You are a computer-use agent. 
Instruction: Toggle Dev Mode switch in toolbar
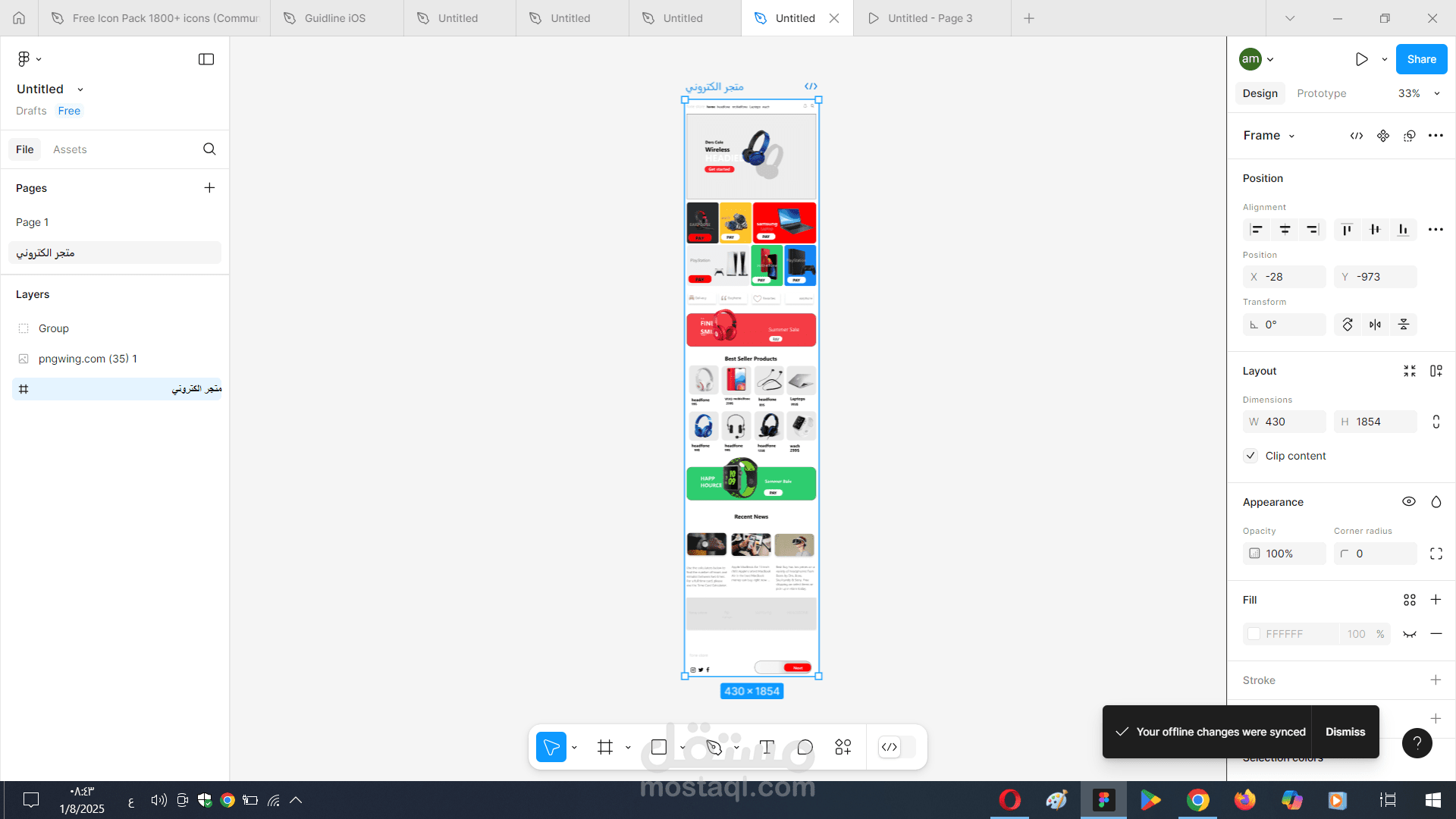pos(896,747)
